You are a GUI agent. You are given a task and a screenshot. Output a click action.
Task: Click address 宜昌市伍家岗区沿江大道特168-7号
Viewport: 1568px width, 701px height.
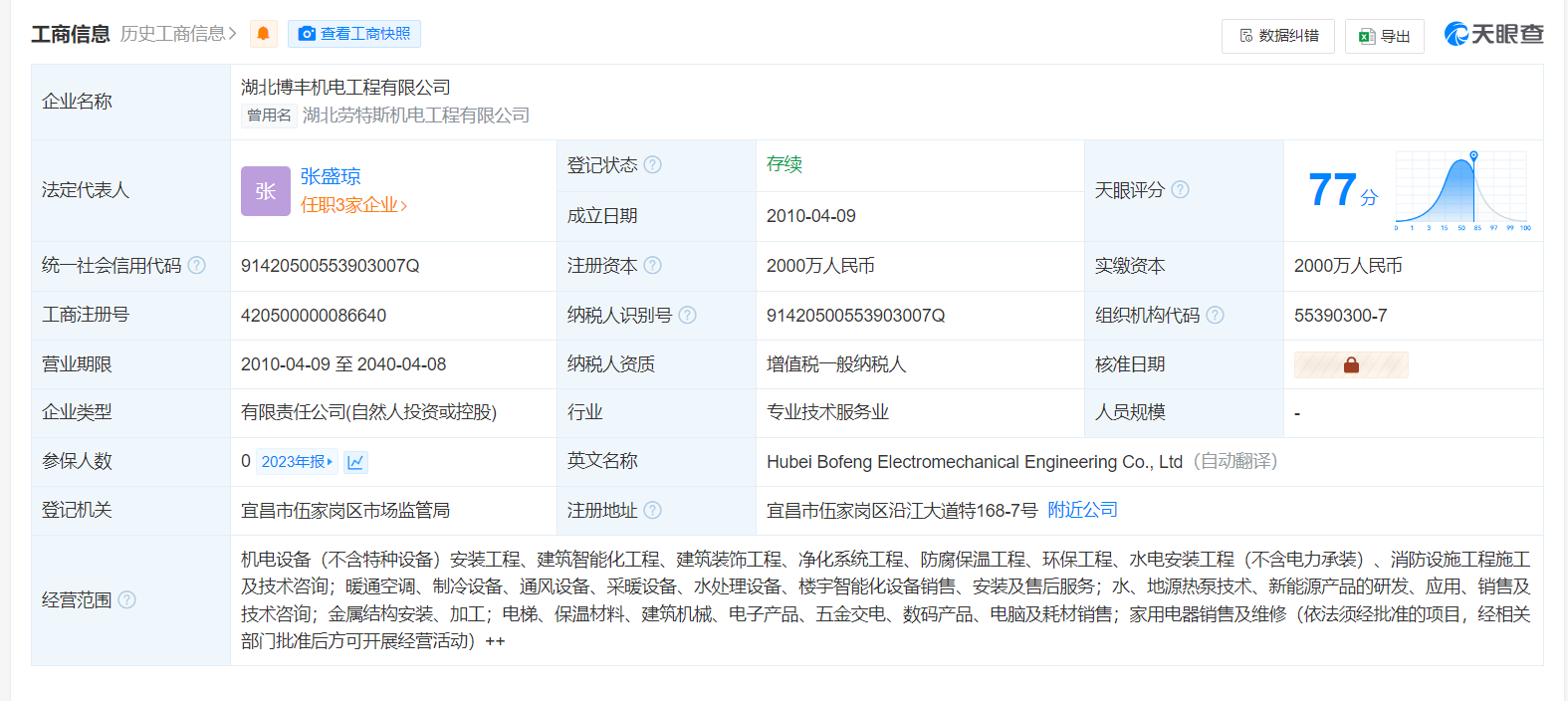click(902, 511)
